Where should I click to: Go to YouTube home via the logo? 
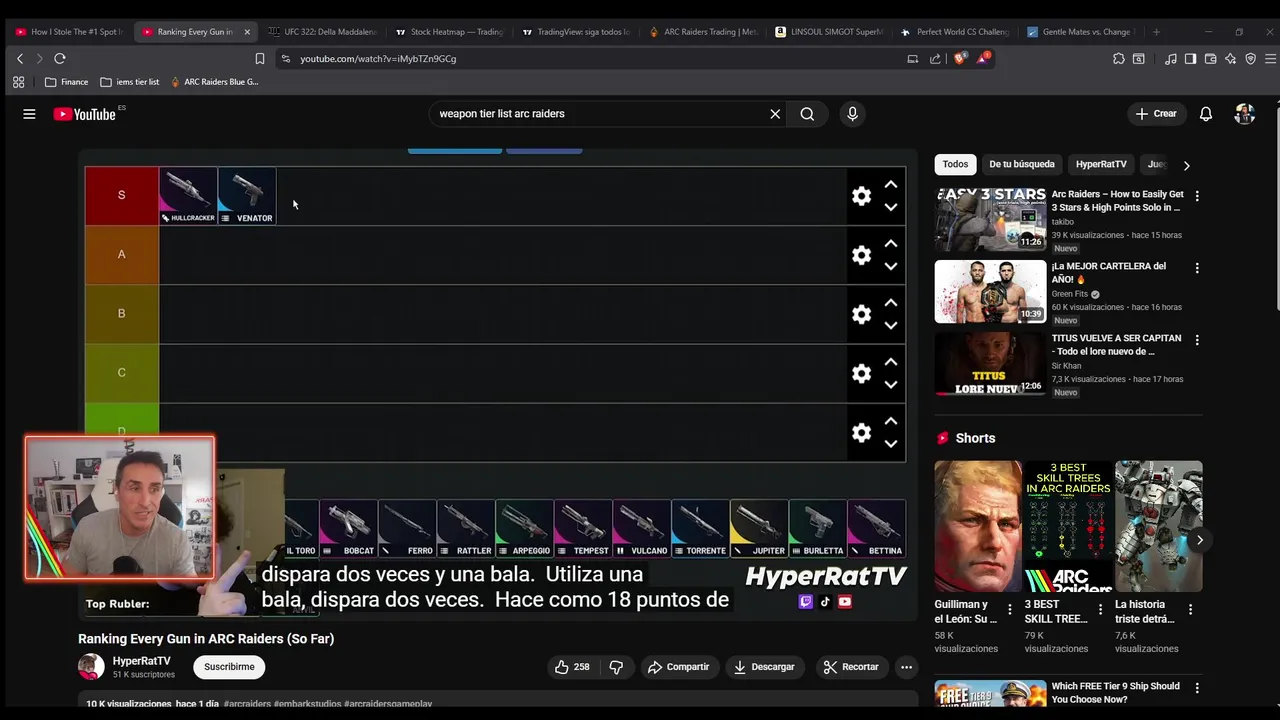coord(85,114)
